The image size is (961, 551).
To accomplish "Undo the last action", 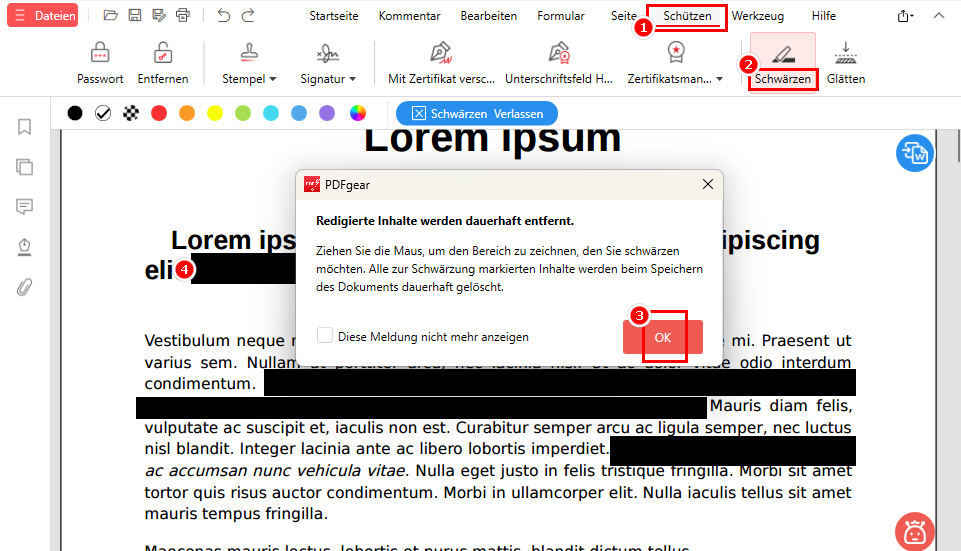I will [224, 15].
